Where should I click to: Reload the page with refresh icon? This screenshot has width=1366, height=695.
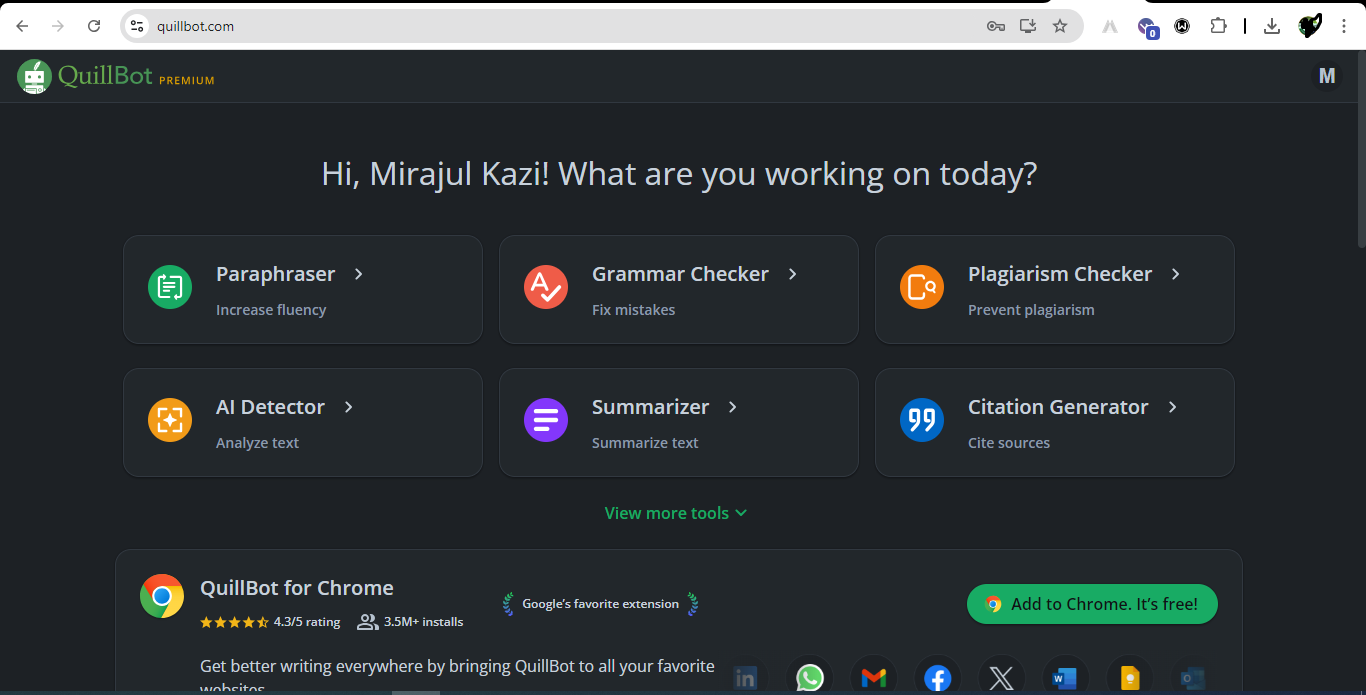(x=94, y=26)
